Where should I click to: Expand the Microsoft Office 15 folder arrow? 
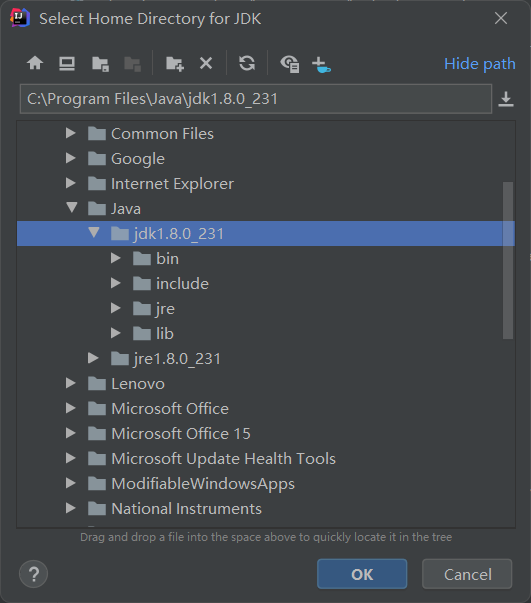(71, 433)
